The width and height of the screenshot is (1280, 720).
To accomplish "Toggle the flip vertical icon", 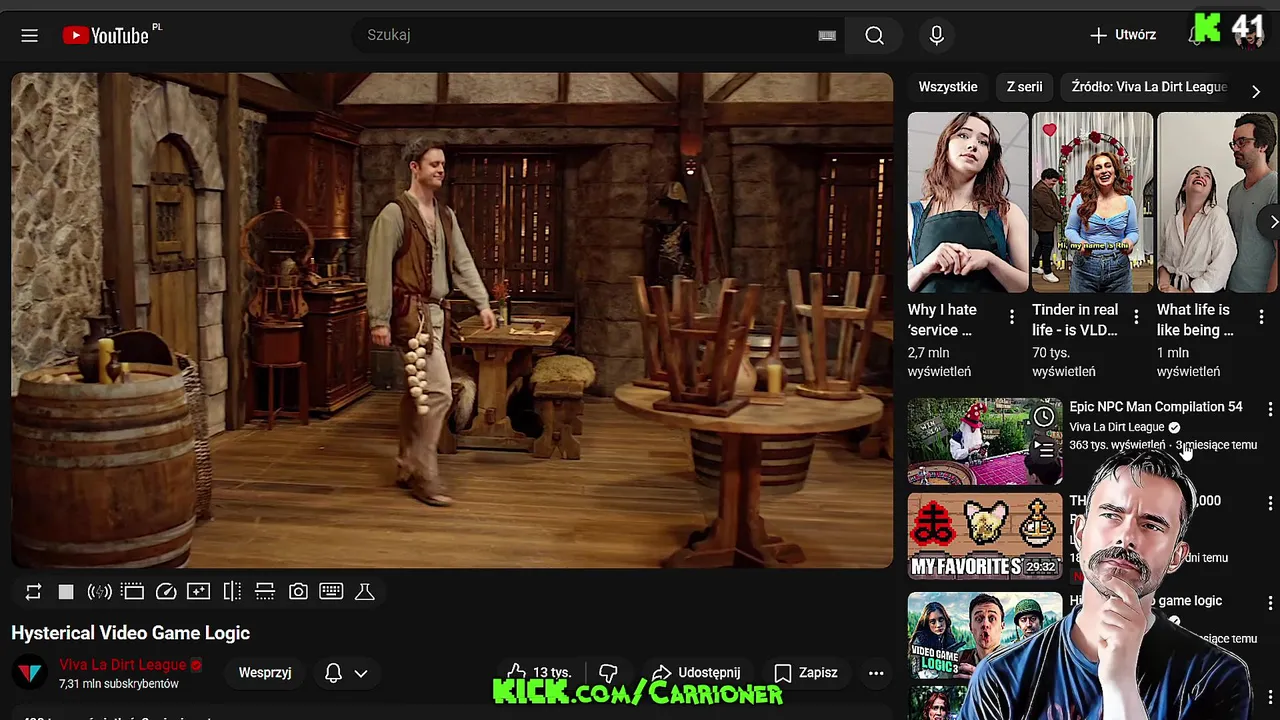I will 265,592.
